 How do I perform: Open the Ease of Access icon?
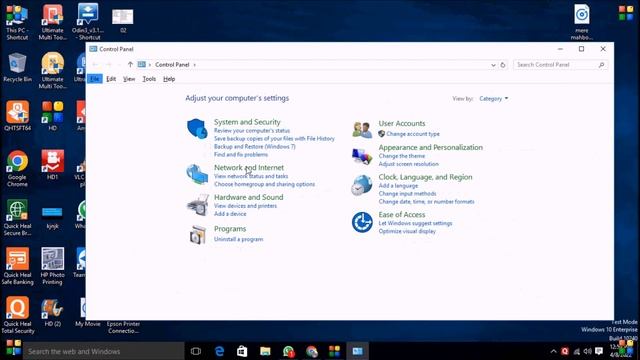362,222
